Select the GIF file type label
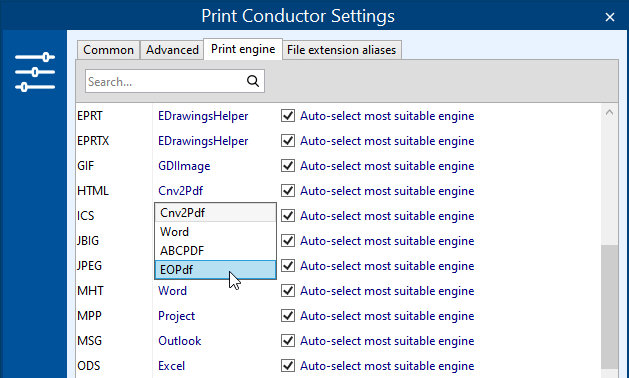This screenshot has height=378, width=629. pos(85,166)
